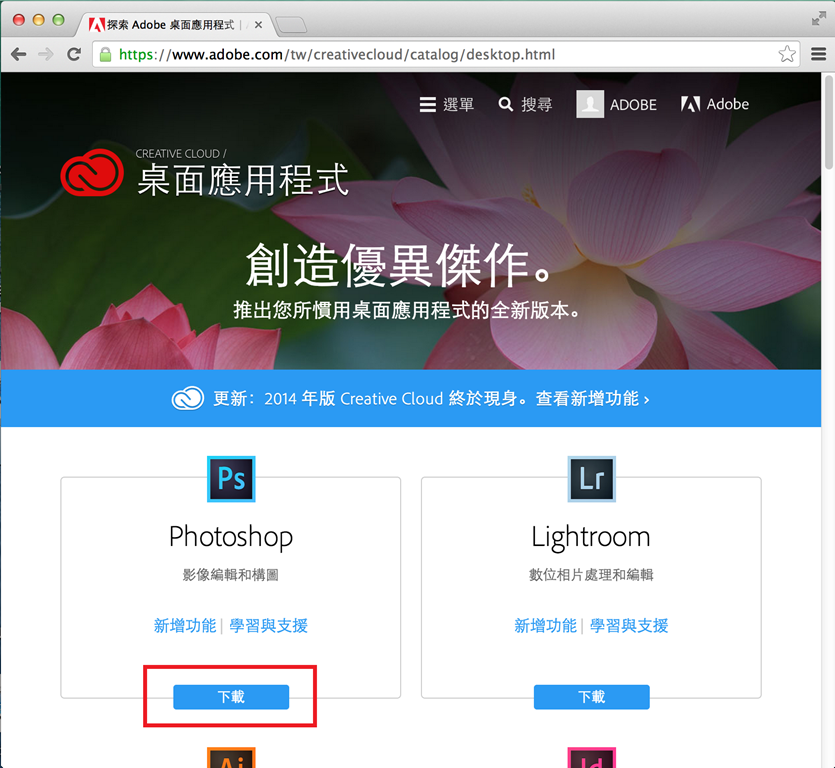Select the Adobe 桌面應用程式 browser tab
This screenshot has width=835, height=768.
click(x=176, y=24)
